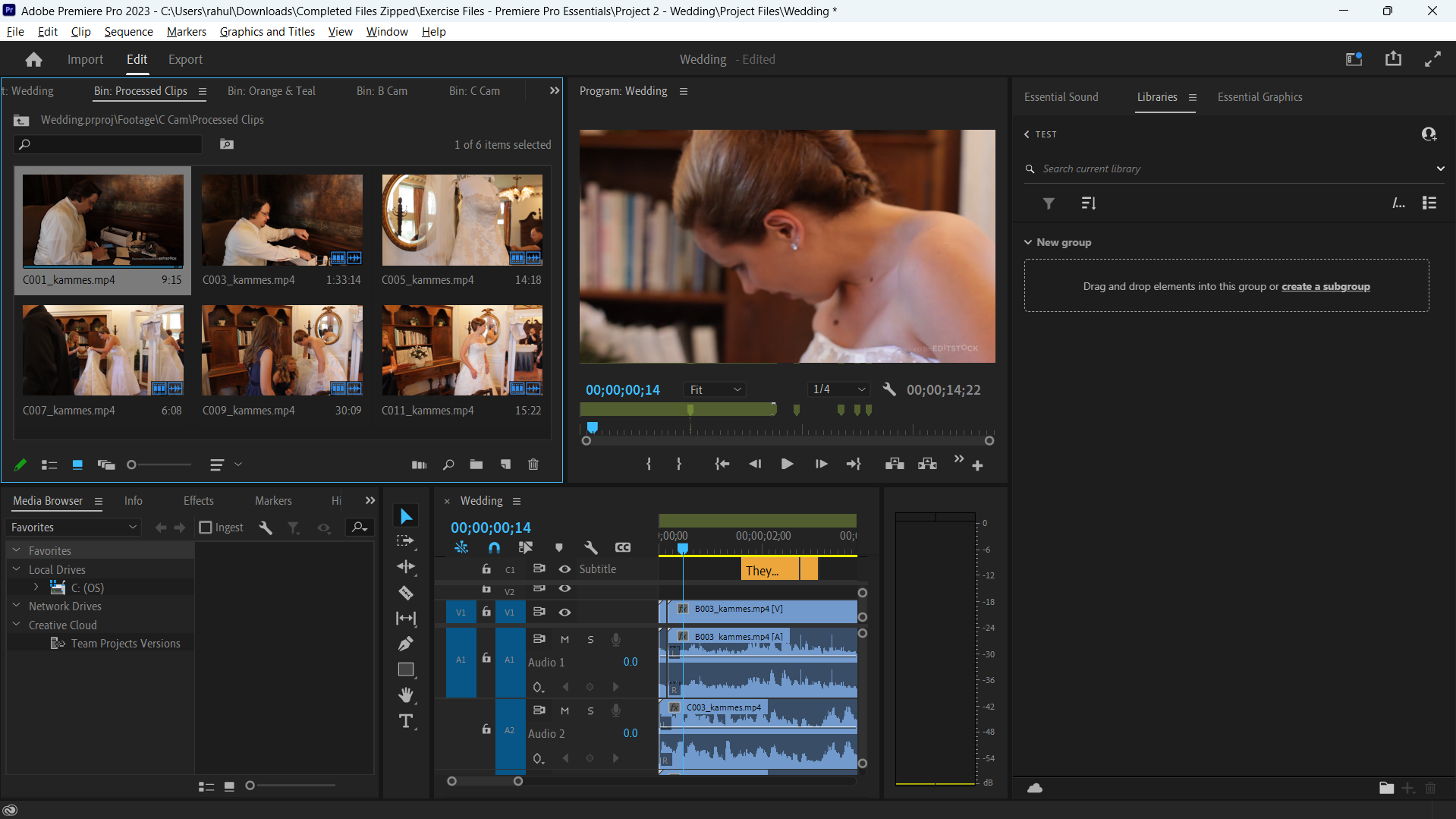Select the Selection tool arrow
The width and height of the screenshot is (1456, 819).
(x=406, y=516)
